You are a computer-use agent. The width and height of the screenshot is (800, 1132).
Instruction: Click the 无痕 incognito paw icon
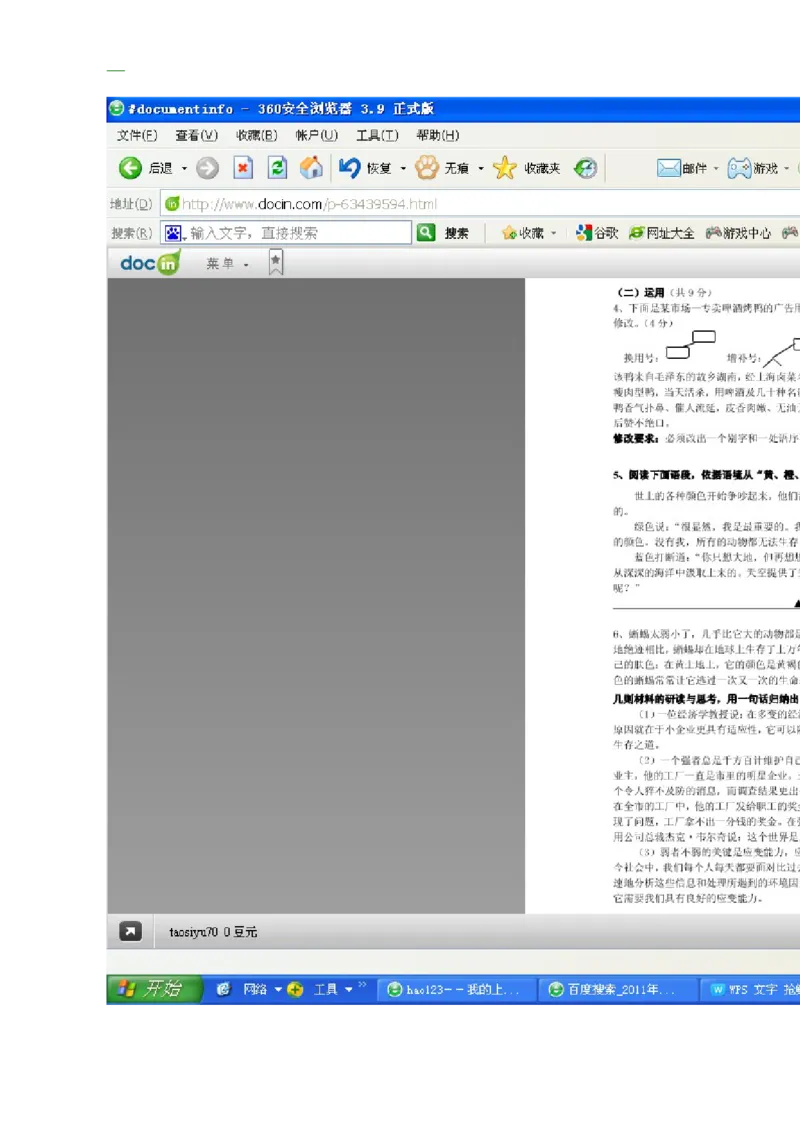427,168
